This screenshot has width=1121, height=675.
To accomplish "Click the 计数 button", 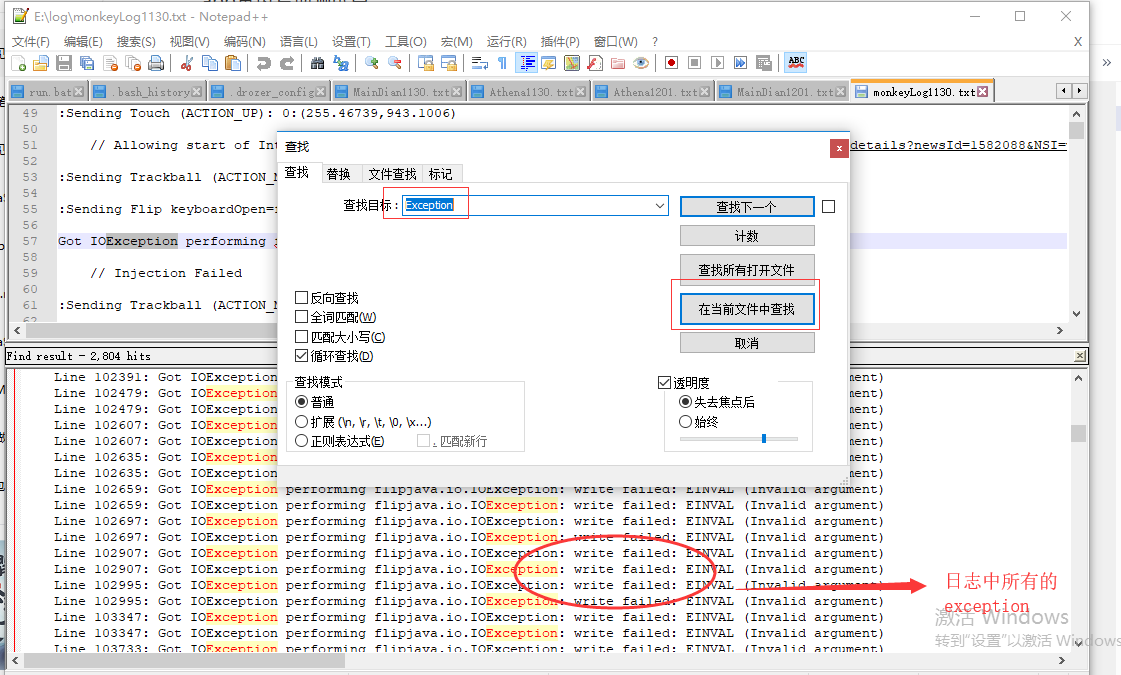I will pyautogui.click(x=746, y=235).
